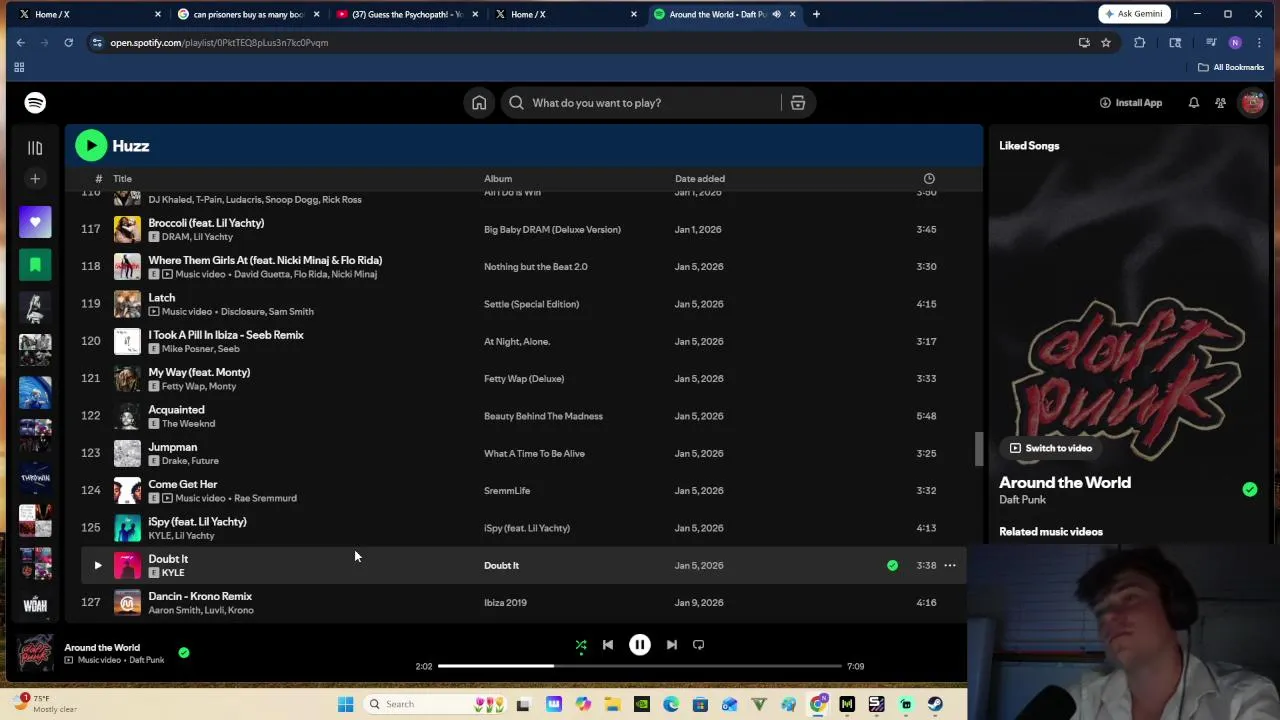The image size is (1280, 720).
Task: Open the Chrome three-dot menu
Action: click(x=1258, y=43)
